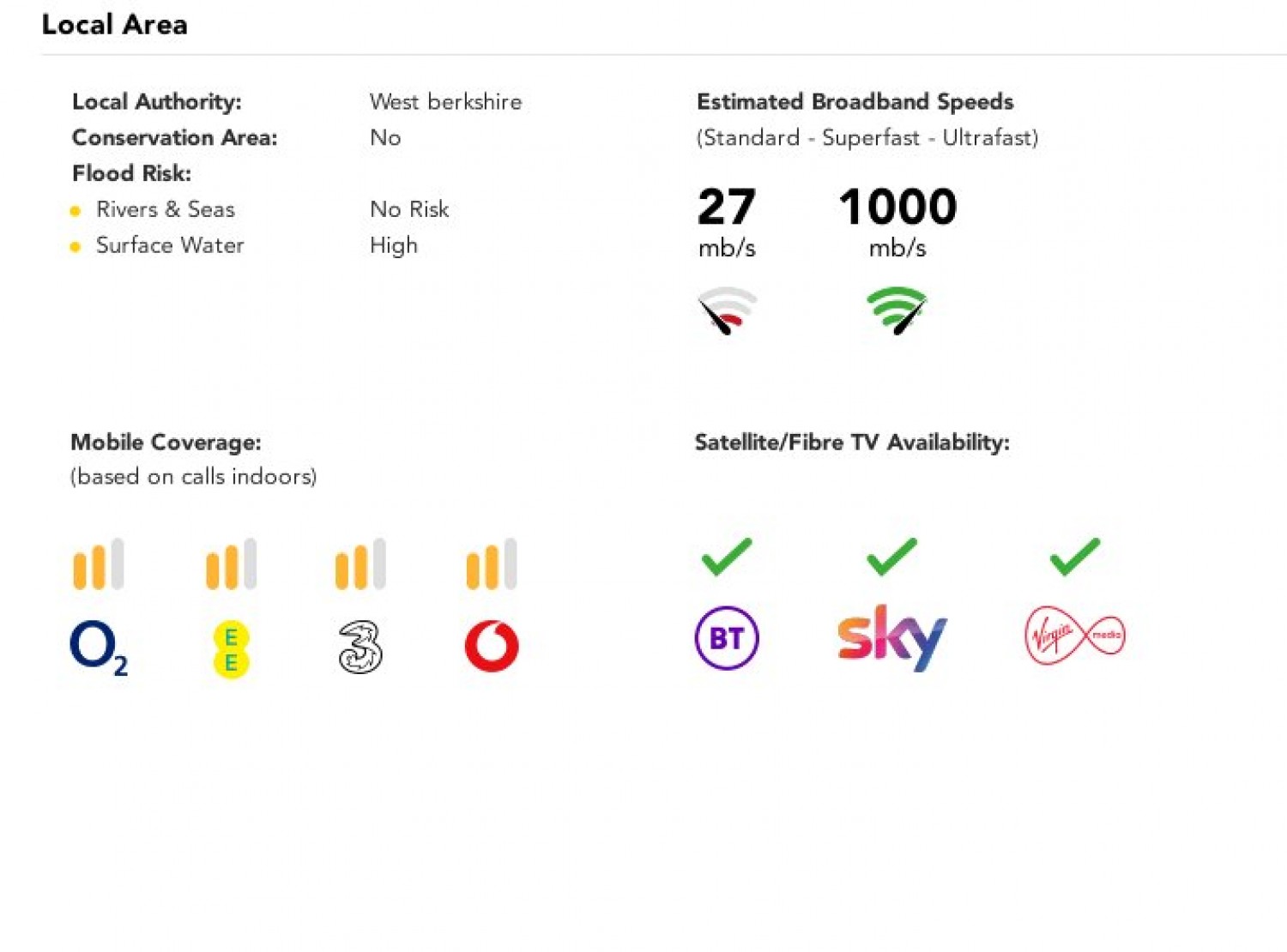1287x952 pixels.
Task: Click the green checkmark above Sky
Action: (892, 557)
